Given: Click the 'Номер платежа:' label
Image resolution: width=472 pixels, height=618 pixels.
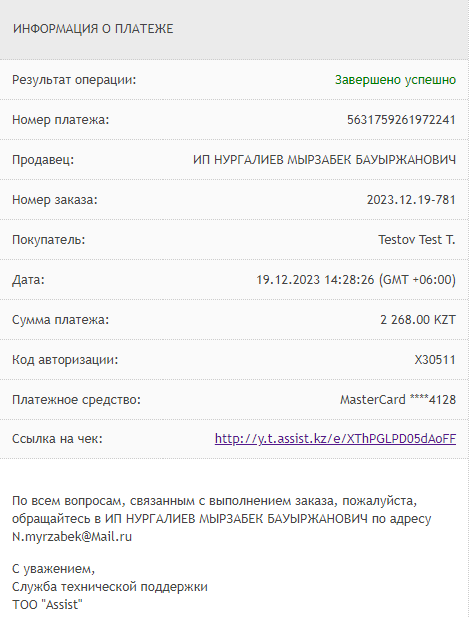Looking at the screenshot, I should pyautogui.click(x=61, y=120).
